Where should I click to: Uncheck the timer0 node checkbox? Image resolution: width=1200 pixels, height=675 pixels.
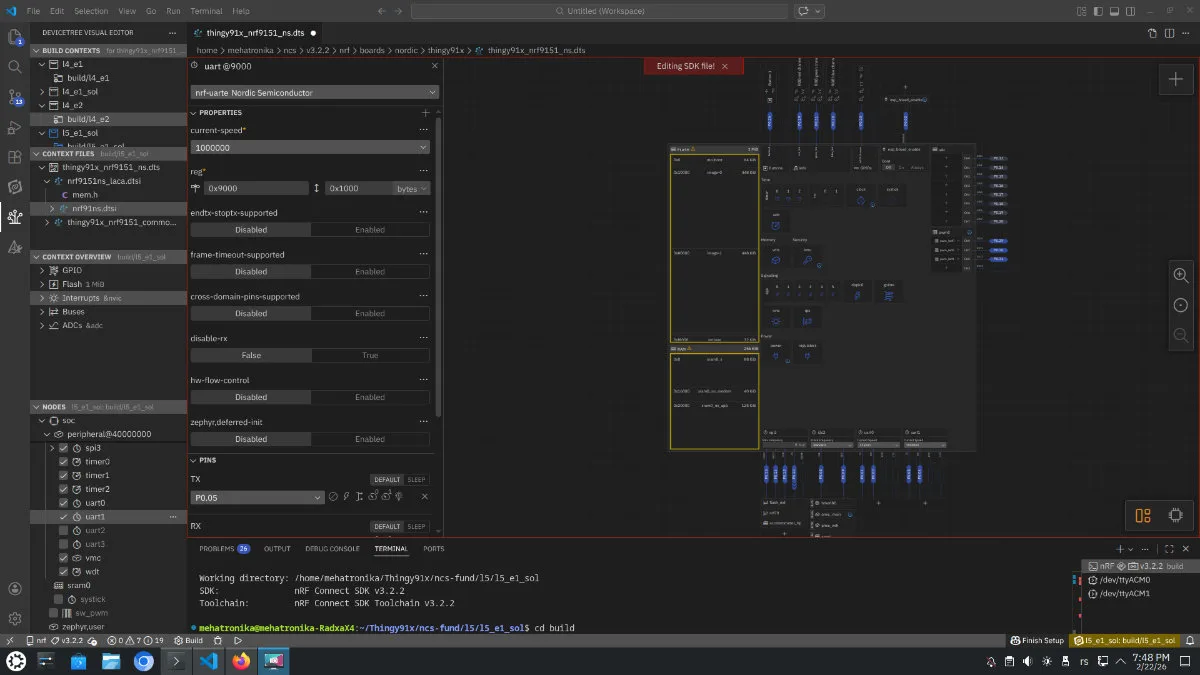pos(64,462)
